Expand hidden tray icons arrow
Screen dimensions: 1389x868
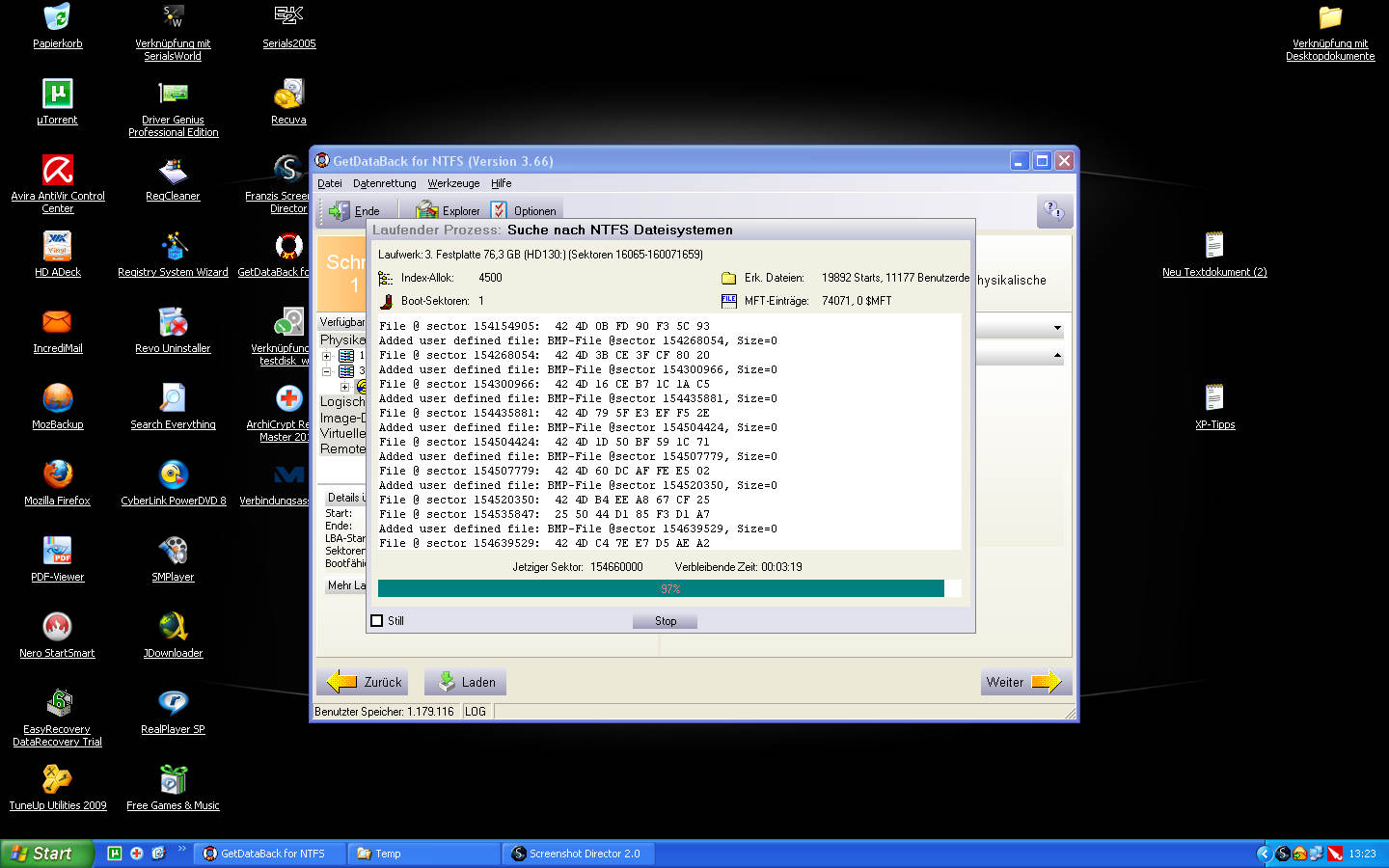[1264, 854]
